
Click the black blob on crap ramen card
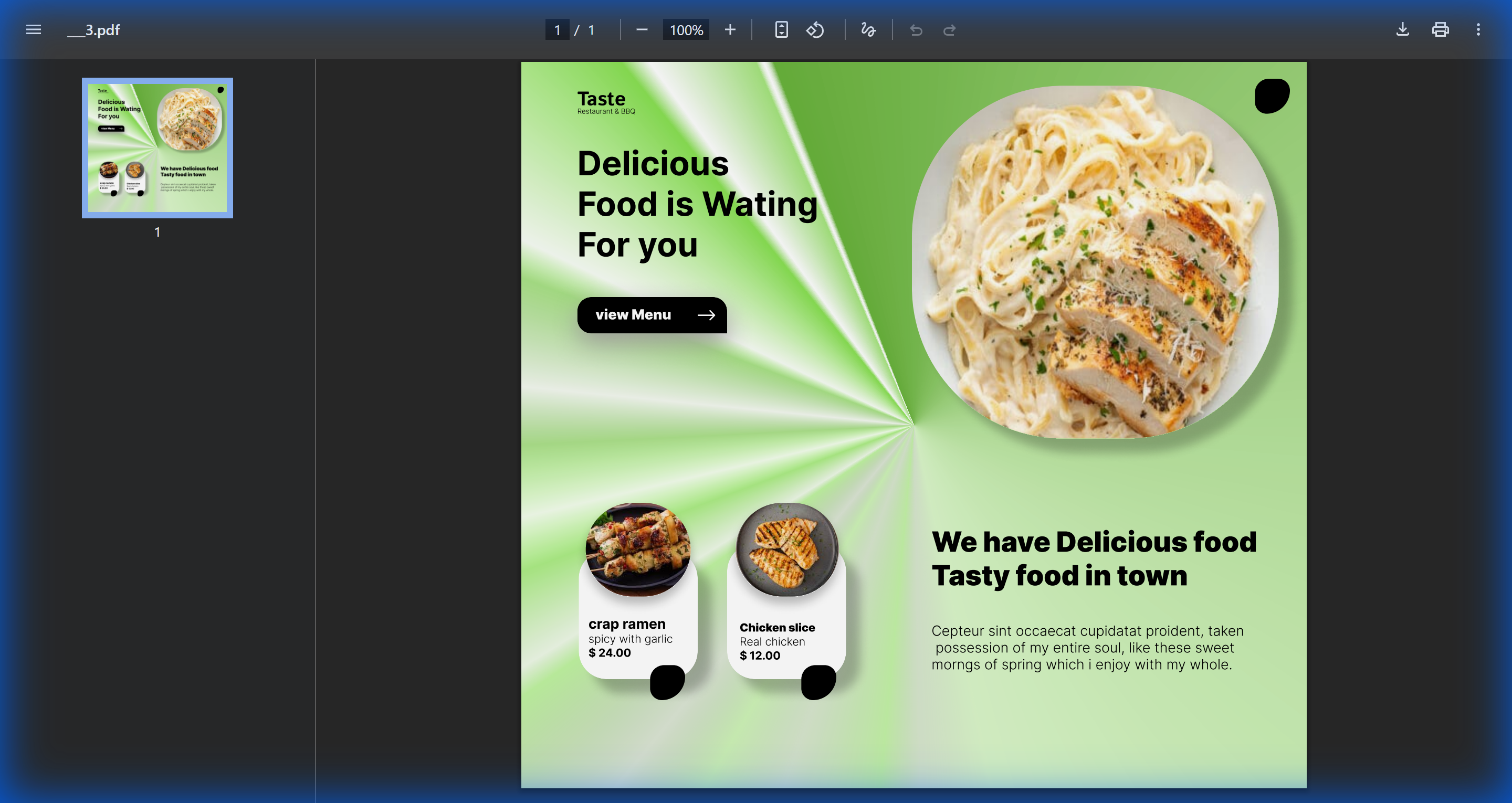[x=667, y=682]
